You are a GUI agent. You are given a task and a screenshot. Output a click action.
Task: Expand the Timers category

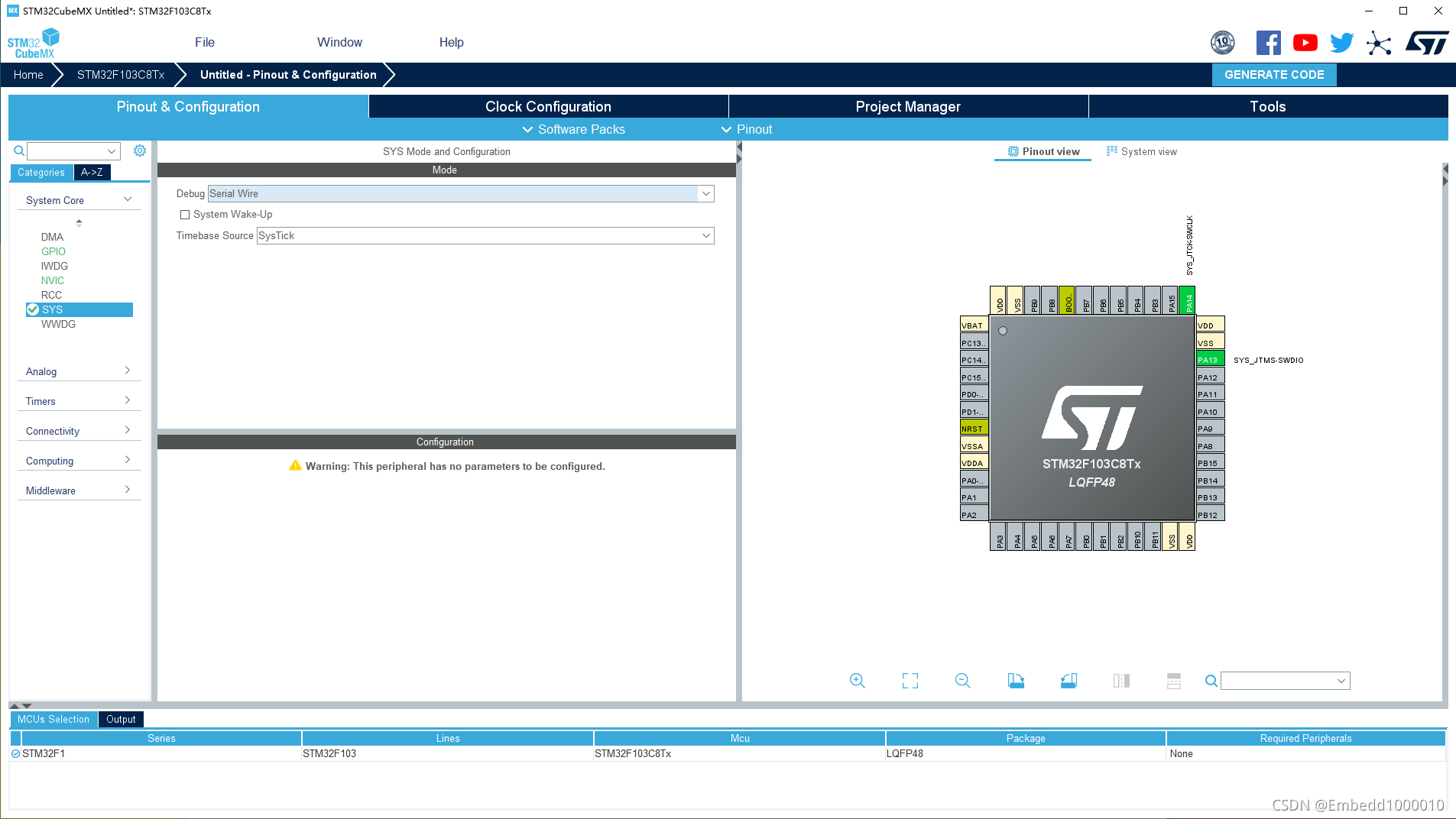tap(79, 401)
